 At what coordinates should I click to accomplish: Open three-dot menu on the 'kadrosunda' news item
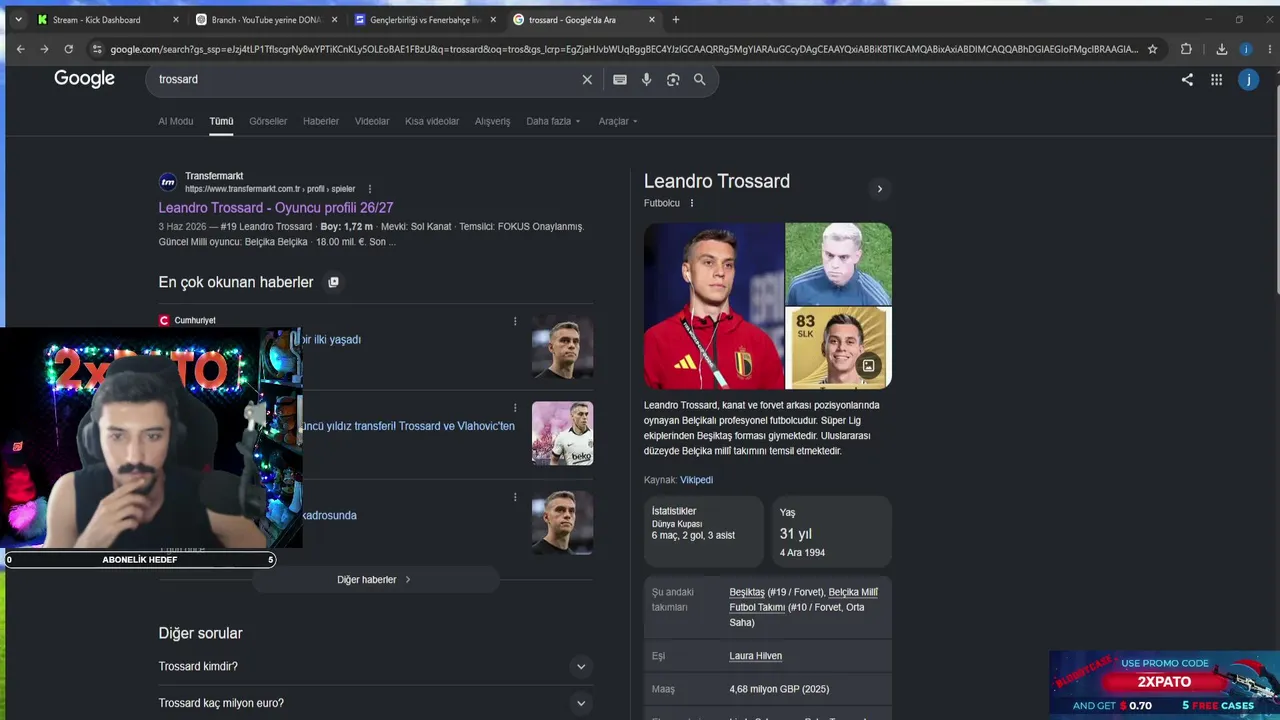(x=515, y=497)
